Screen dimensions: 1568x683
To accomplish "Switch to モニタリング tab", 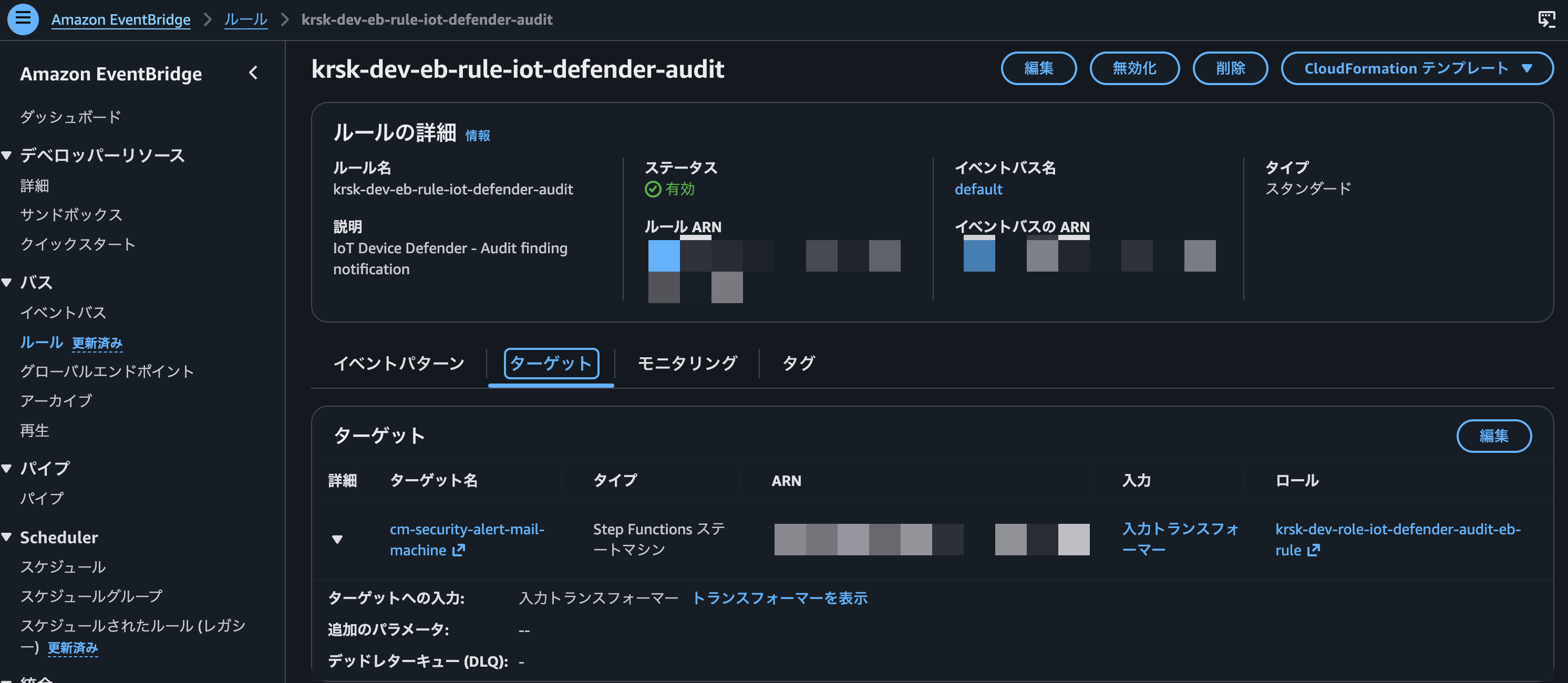I will (687, 364).
